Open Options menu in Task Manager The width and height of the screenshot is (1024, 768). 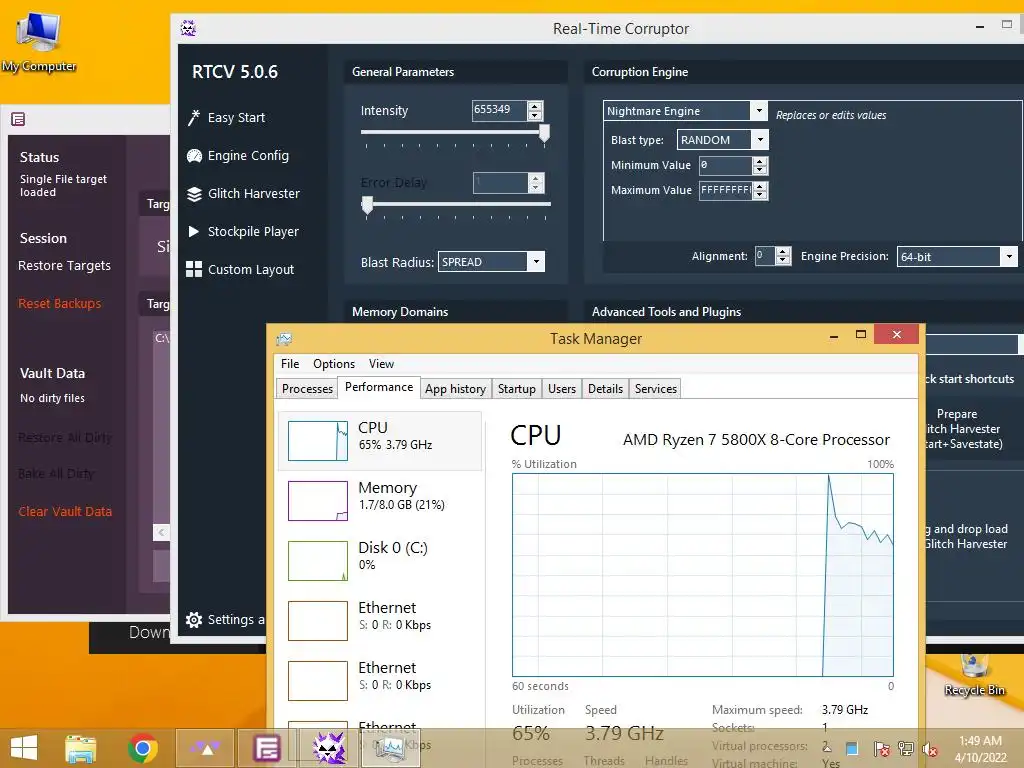click(x=334, y=364)
